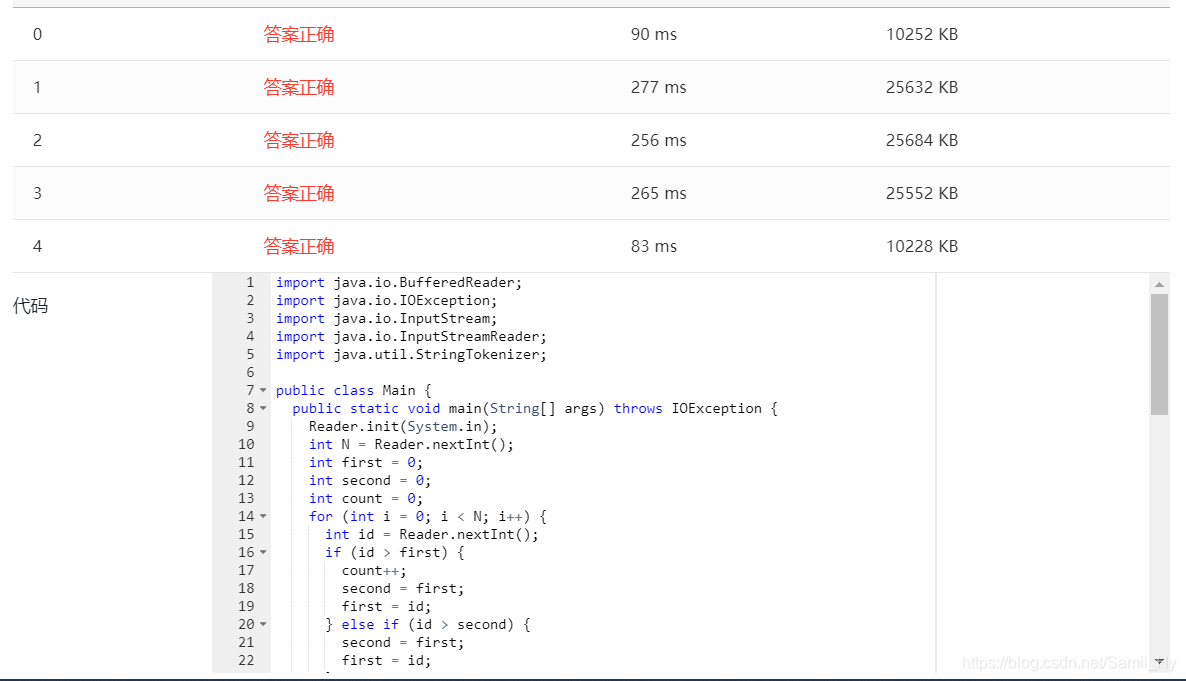Screen dimensions: 1186x681
Task: Click the public class Main line
Action: click(x=353, y=390)
